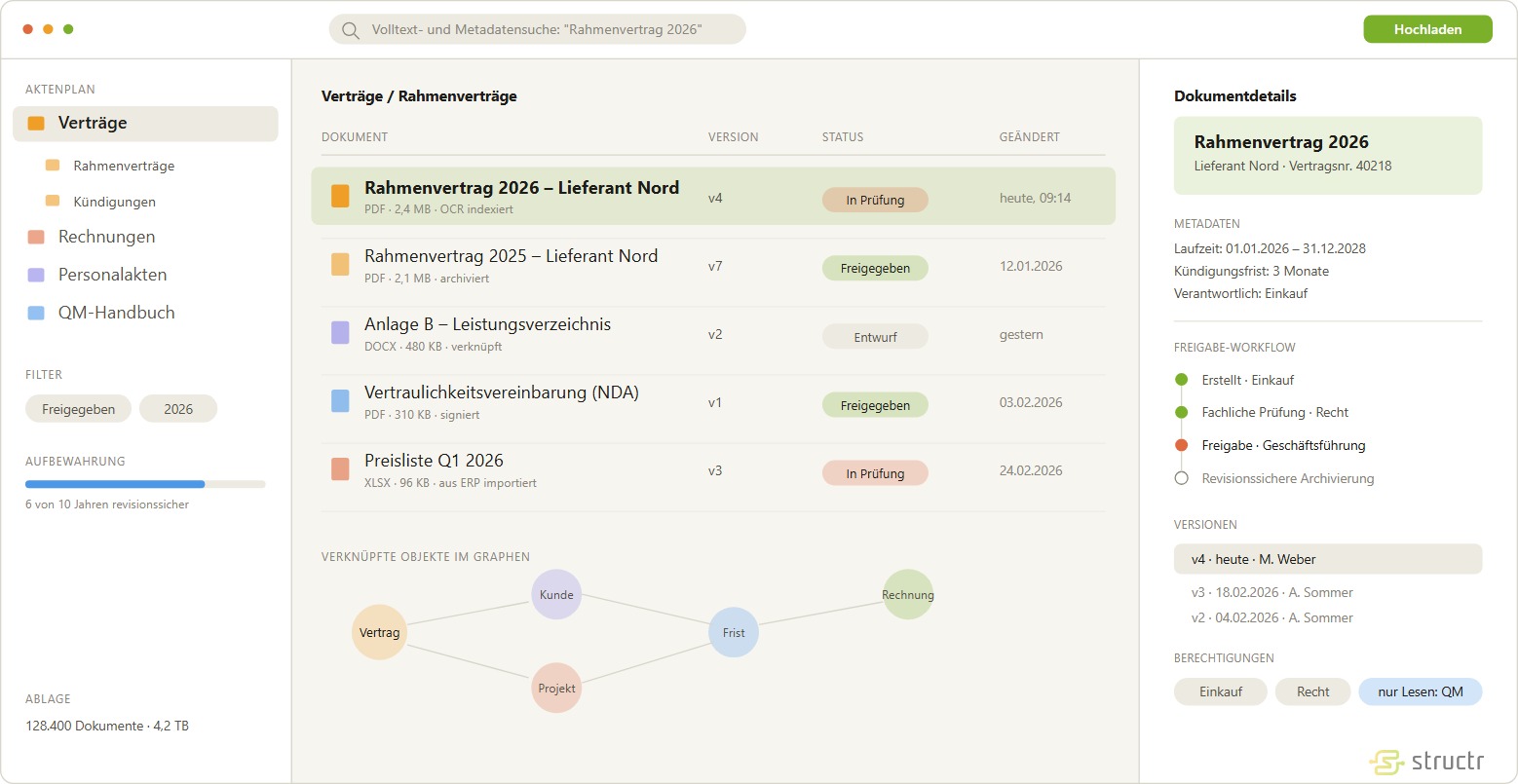The image size is (1518, 784).
Task: Select version v4 · heute · M. Weber
Action: 1328,559
